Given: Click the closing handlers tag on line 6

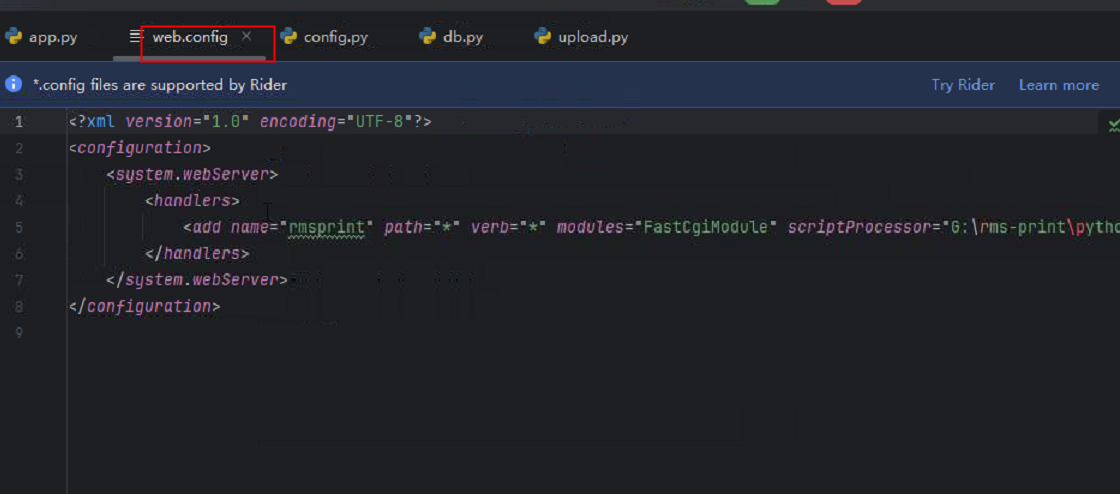Looking at the screenshot, I should (197, 254).
